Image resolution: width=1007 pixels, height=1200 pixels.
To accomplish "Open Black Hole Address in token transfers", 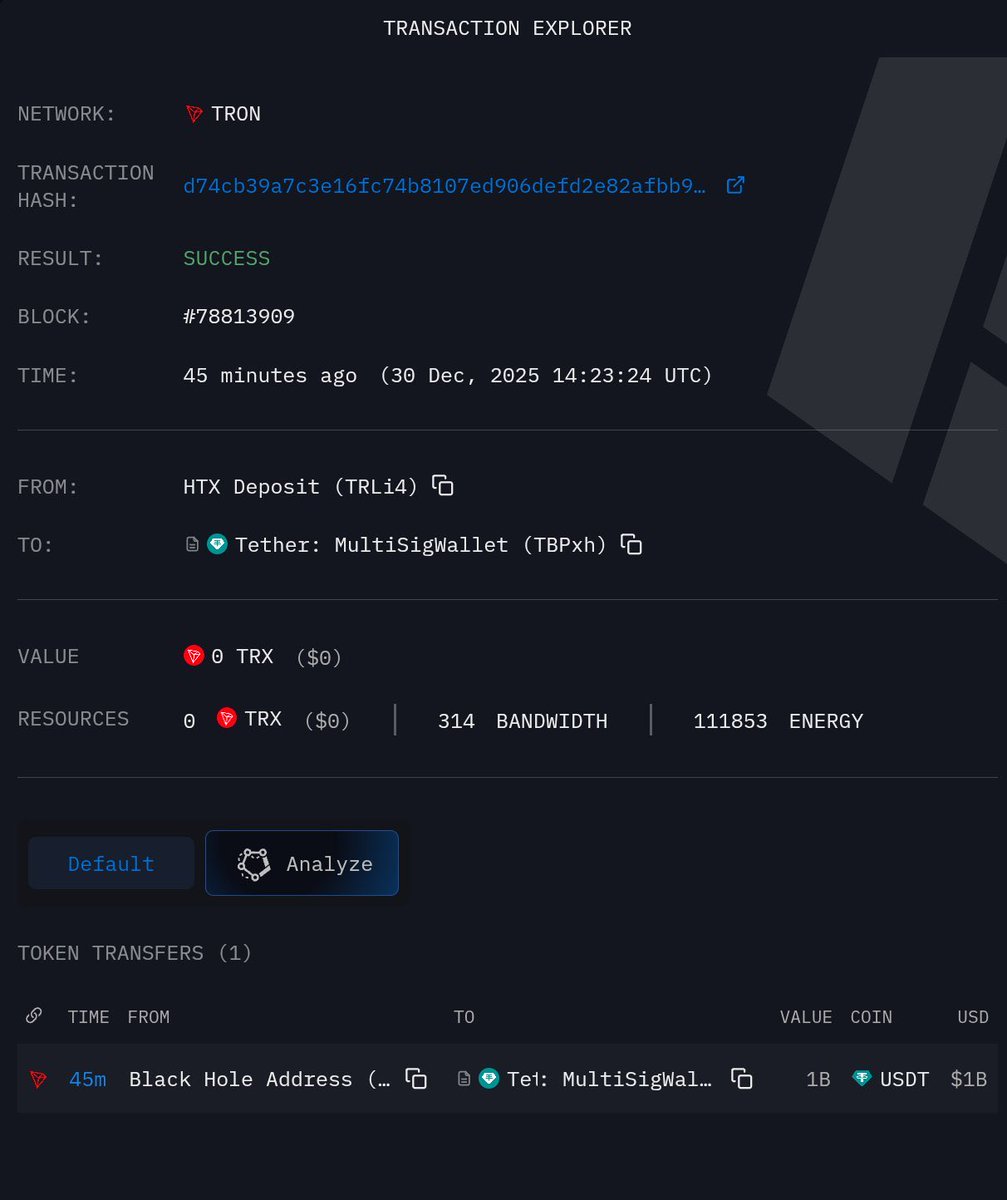I will click(260, 1079).
